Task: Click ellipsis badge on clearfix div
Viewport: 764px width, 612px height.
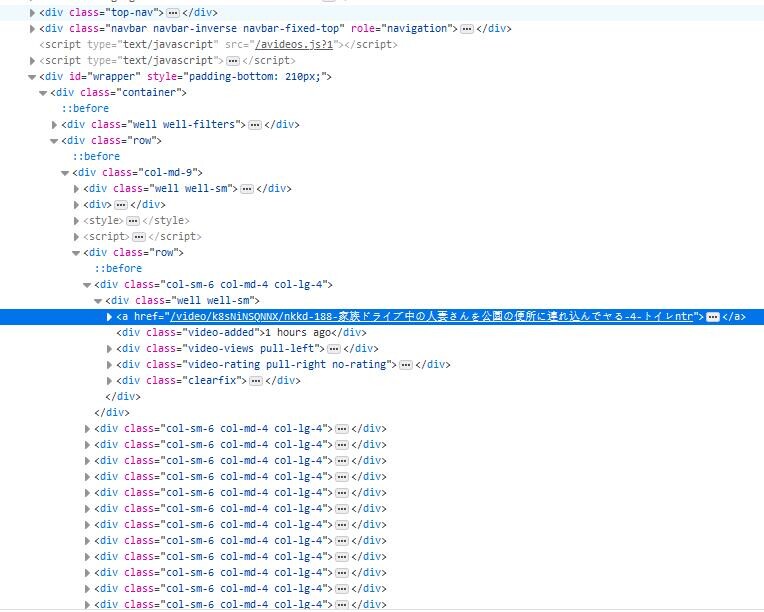Action: (x=256, y=380)
